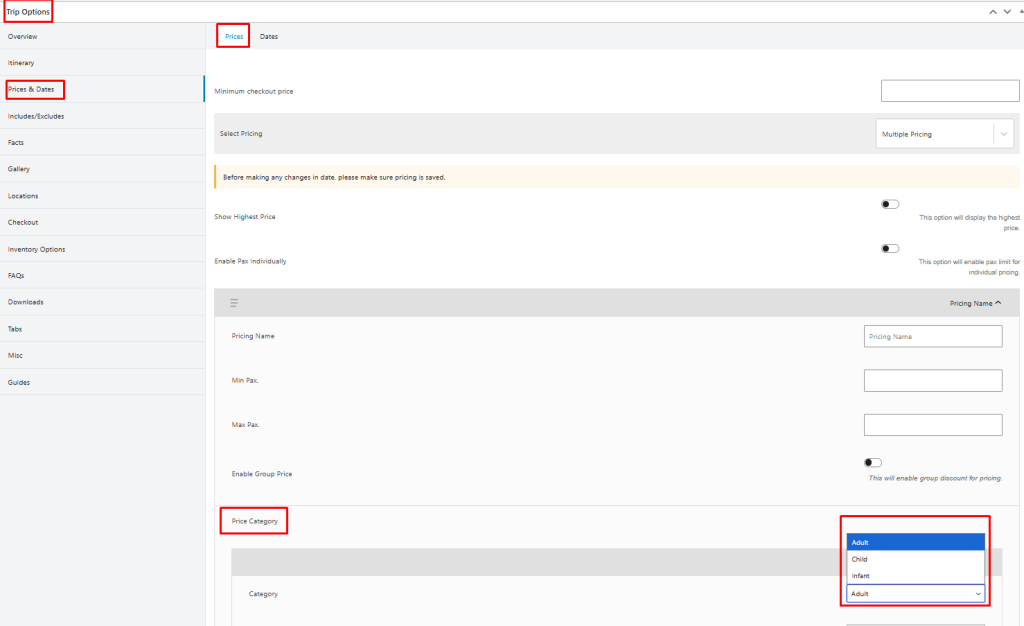Click the pricing-saved warning notice text

(x=334, y=177)
